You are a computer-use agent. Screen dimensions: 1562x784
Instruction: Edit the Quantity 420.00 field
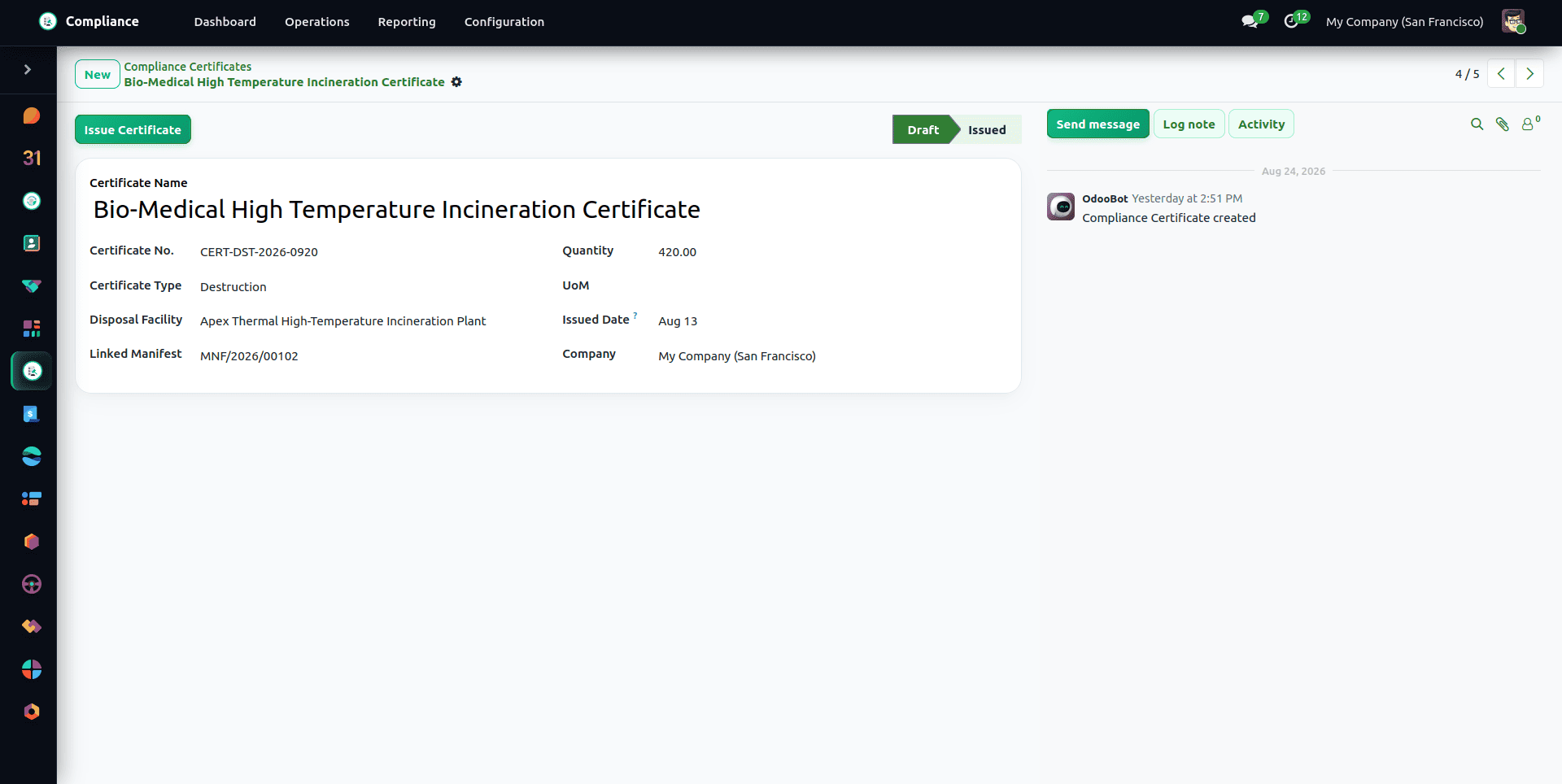pos(831,252)
